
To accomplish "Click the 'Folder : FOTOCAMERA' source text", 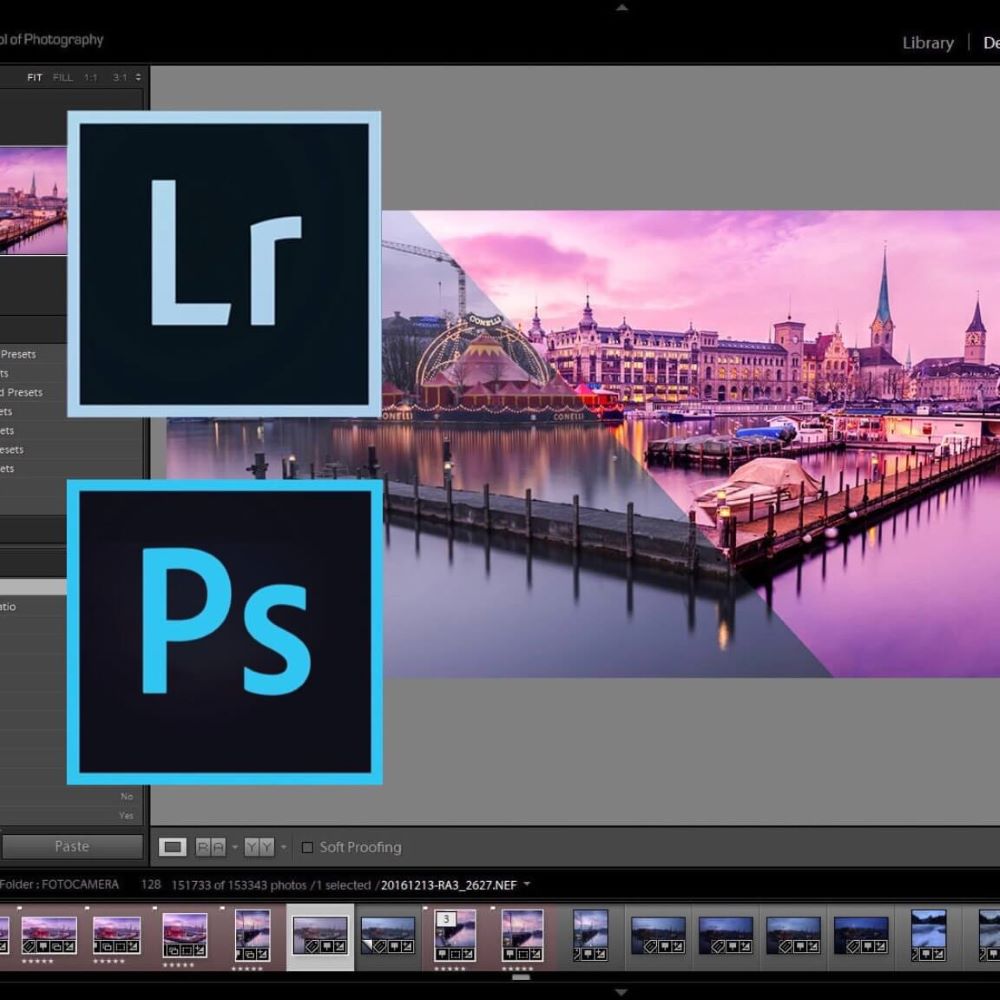I will coord(59,885).
